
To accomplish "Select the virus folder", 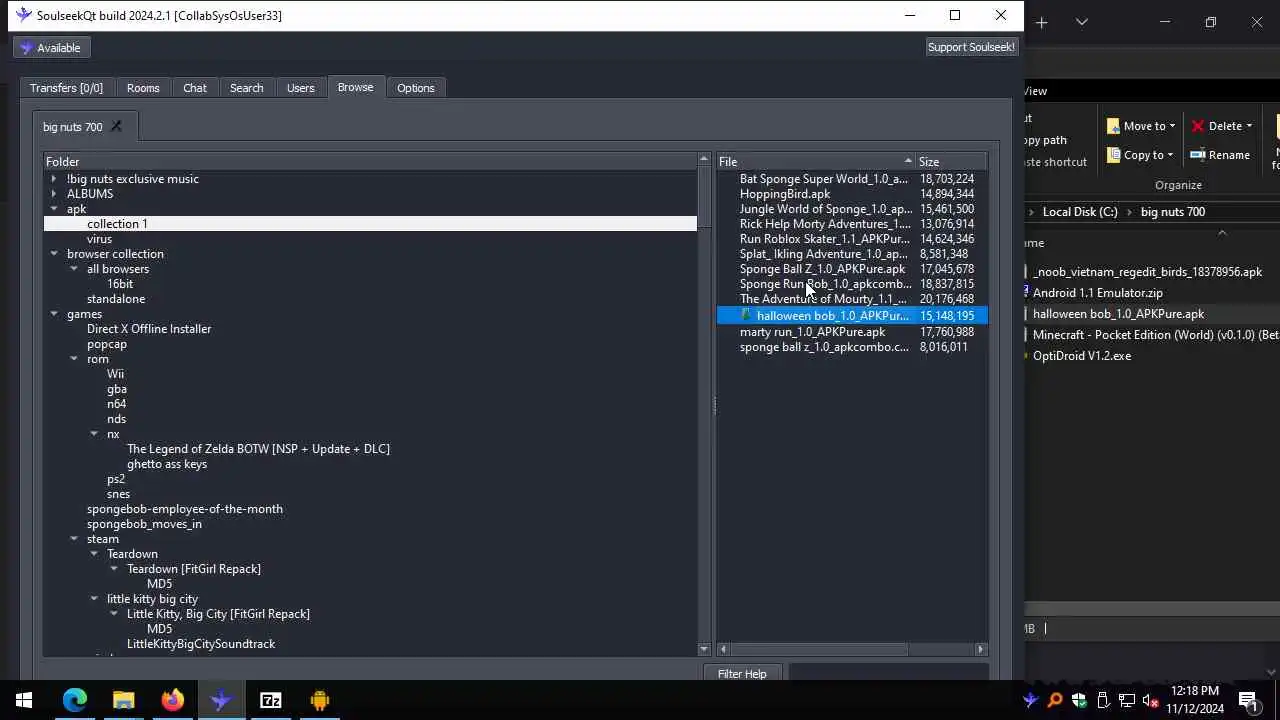I will click(99, 239).
